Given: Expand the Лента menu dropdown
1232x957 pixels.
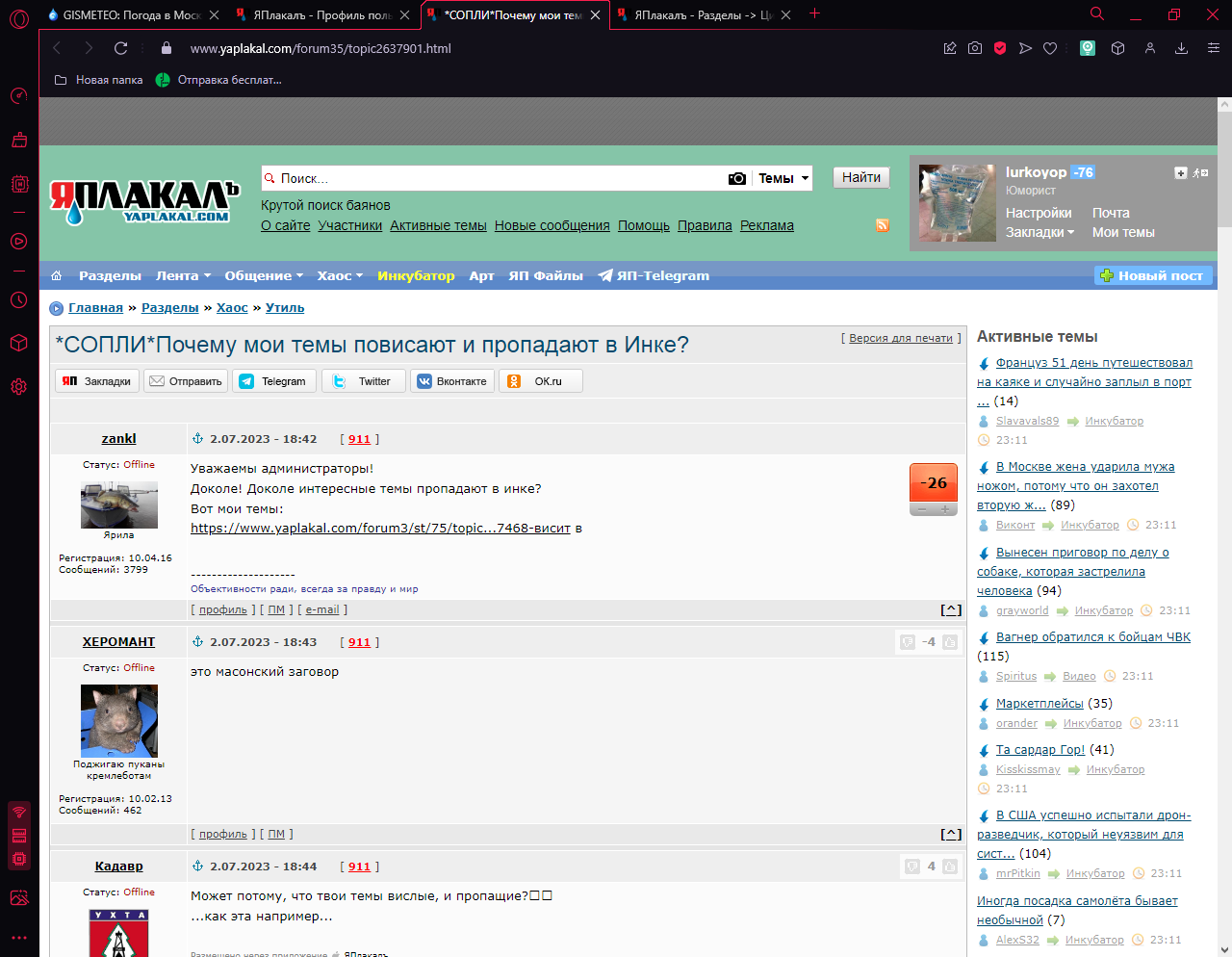Looking at the screenshot, I should [183, 275].
